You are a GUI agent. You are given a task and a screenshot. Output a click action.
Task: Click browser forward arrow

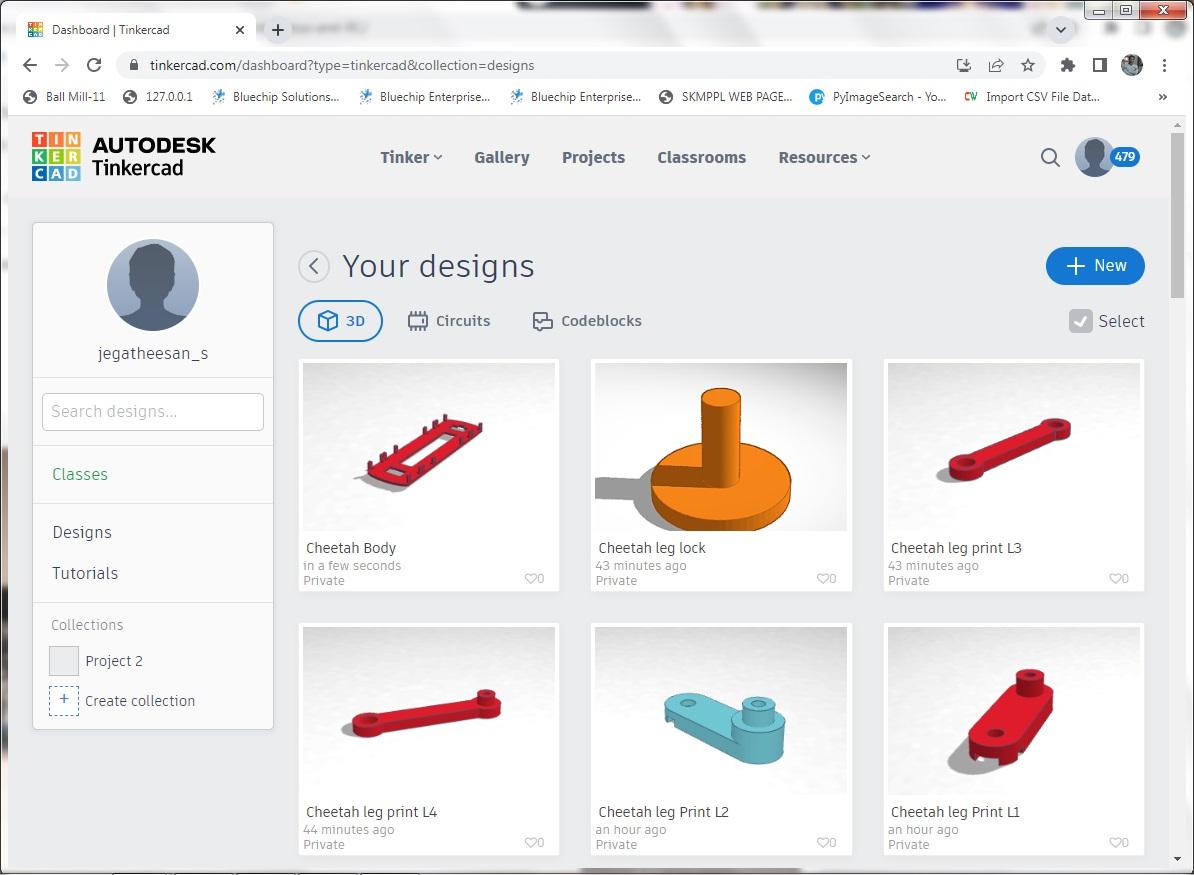pos(62,65)
